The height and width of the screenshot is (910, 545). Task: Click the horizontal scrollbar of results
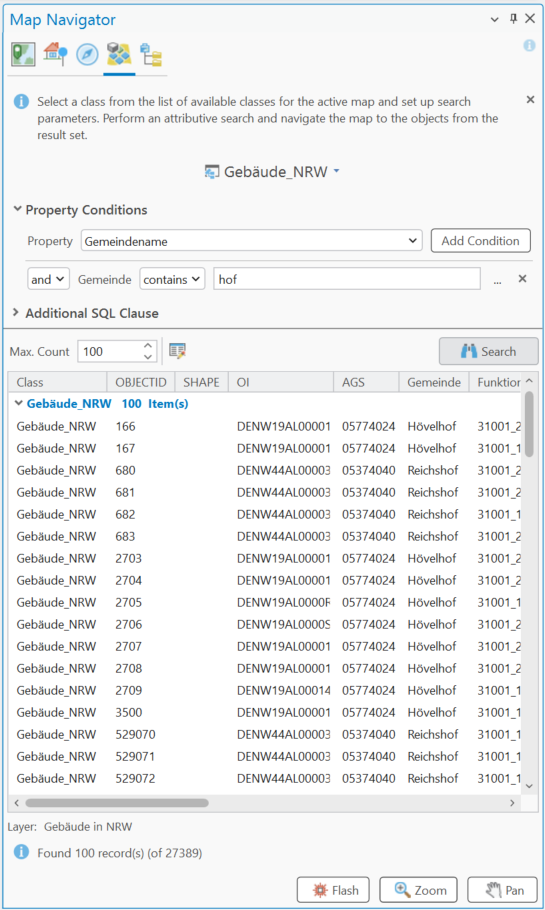coord(117,803)
